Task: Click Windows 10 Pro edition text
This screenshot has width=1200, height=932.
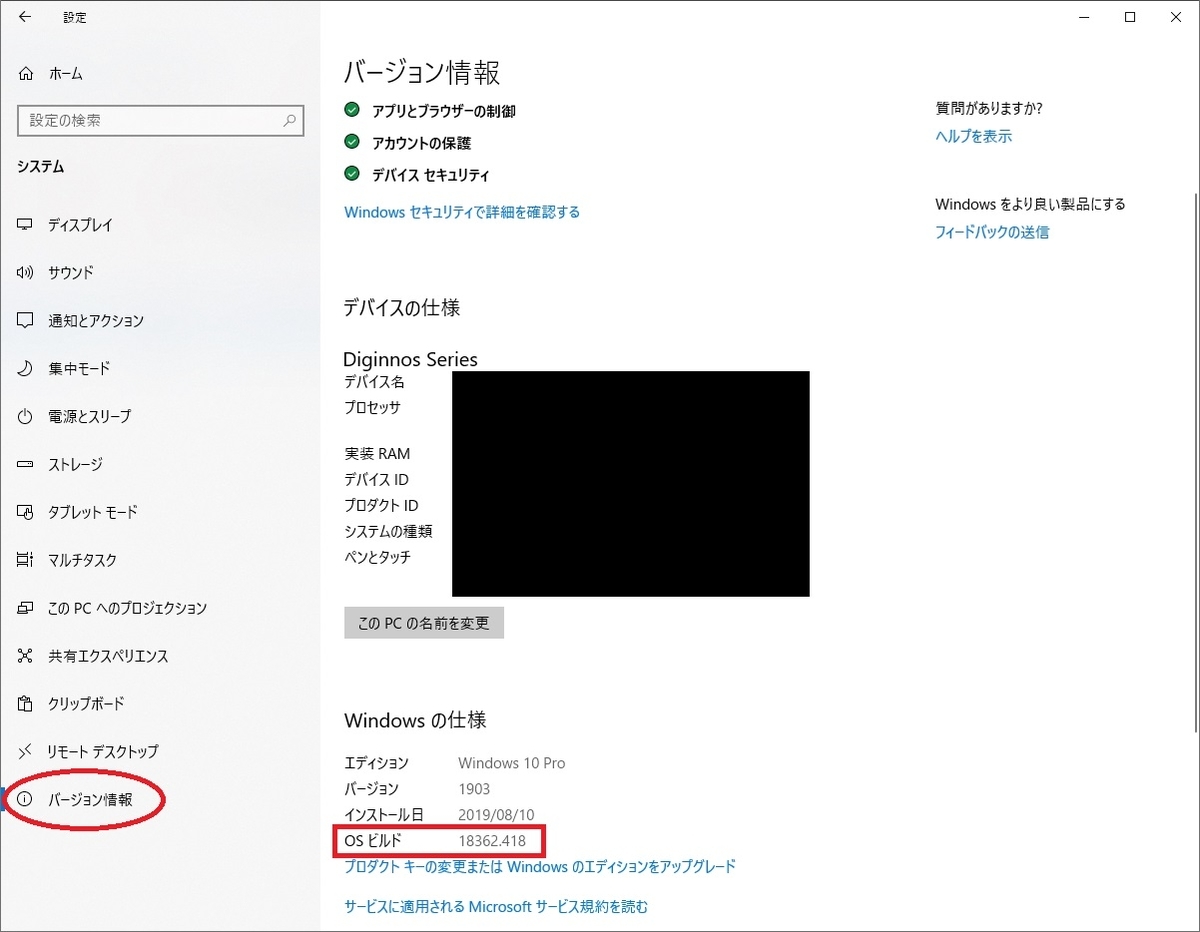Action: pos(511,763)
